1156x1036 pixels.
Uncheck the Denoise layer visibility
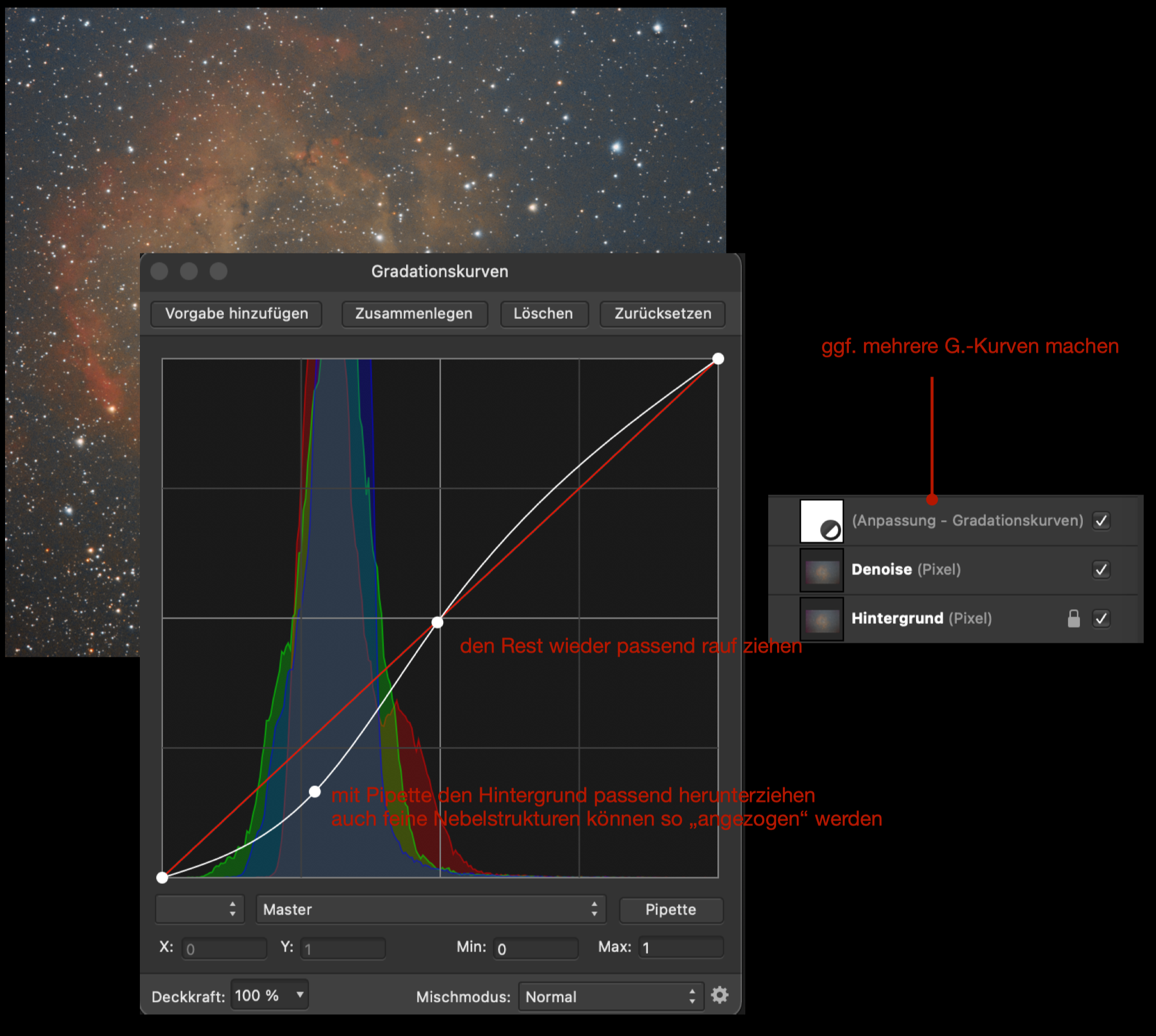[x=1101, y=570]
